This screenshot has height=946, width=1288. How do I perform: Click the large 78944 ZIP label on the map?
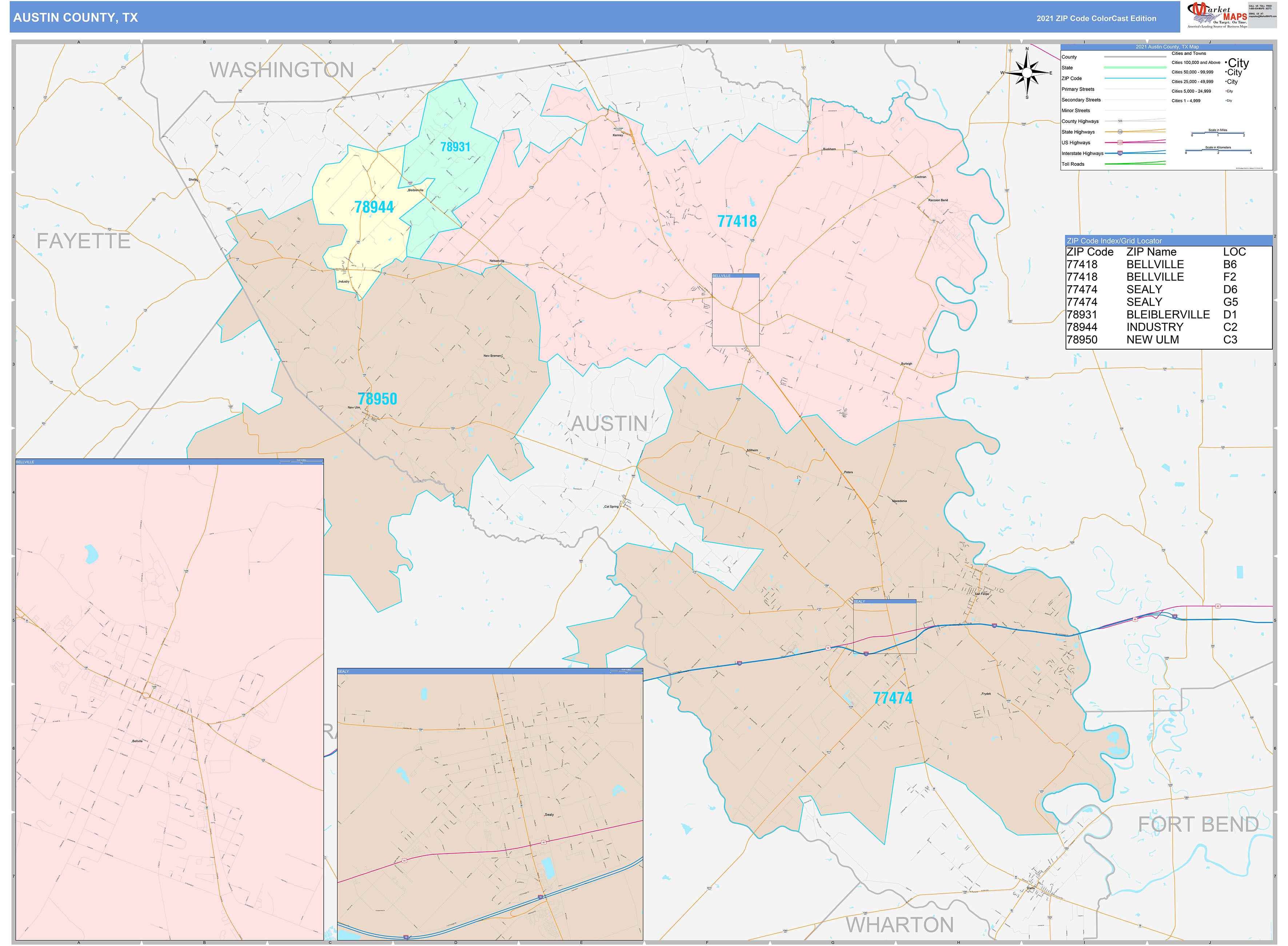coord(374,207)
